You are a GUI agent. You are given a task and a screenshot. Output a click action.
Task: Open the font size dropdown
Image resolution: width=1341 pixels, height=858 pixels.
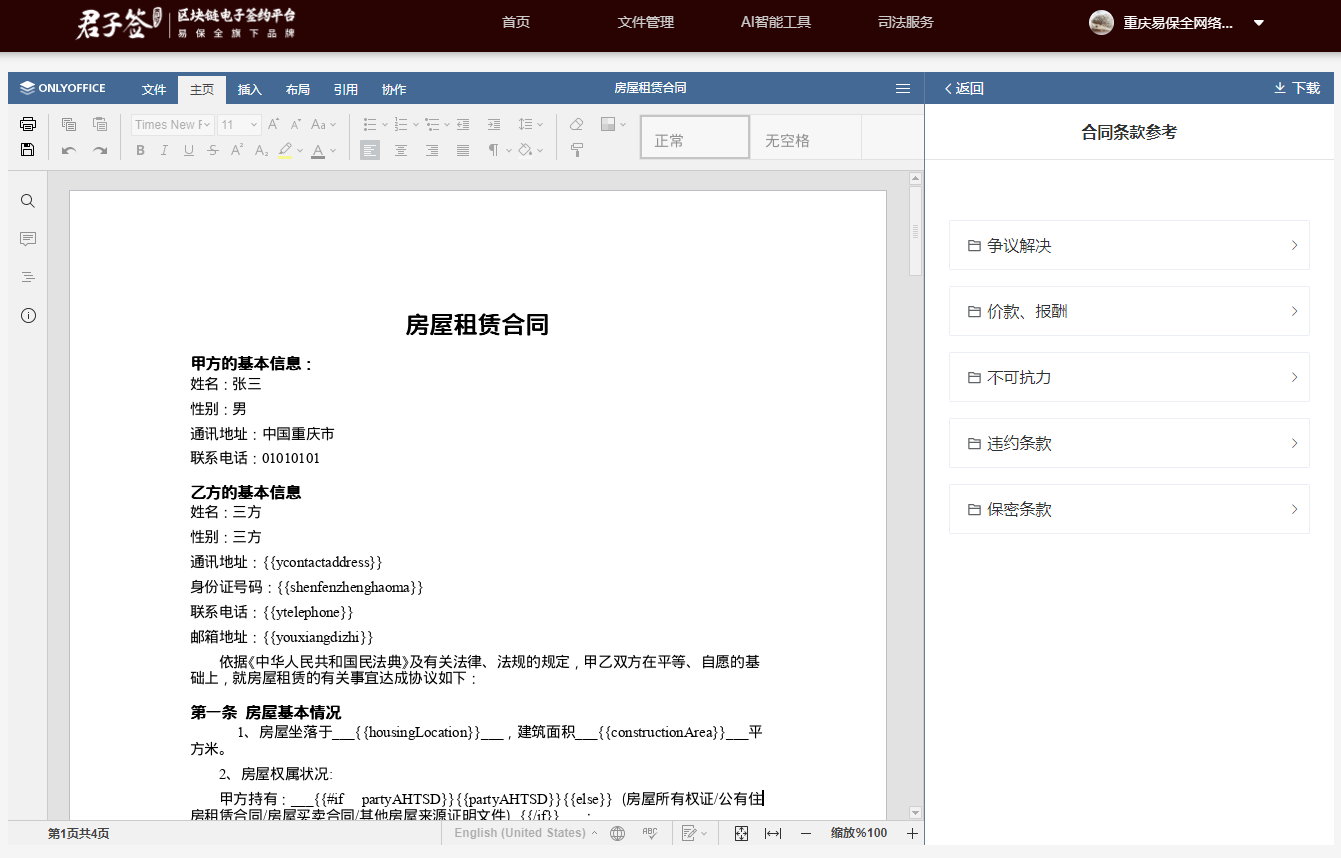pos(239,125)
